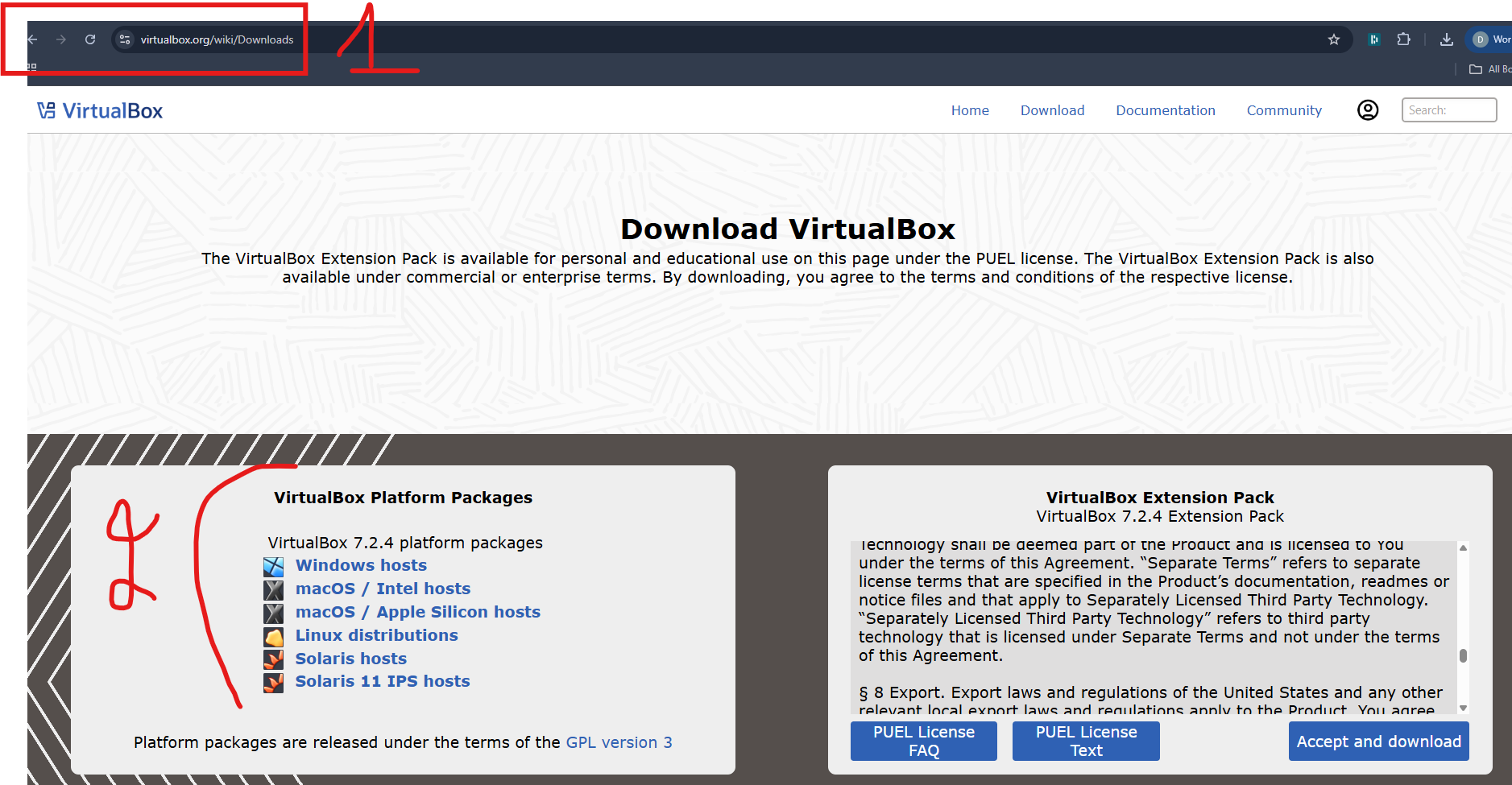Click the license scrollbar down arrow

pos(1463,708)
